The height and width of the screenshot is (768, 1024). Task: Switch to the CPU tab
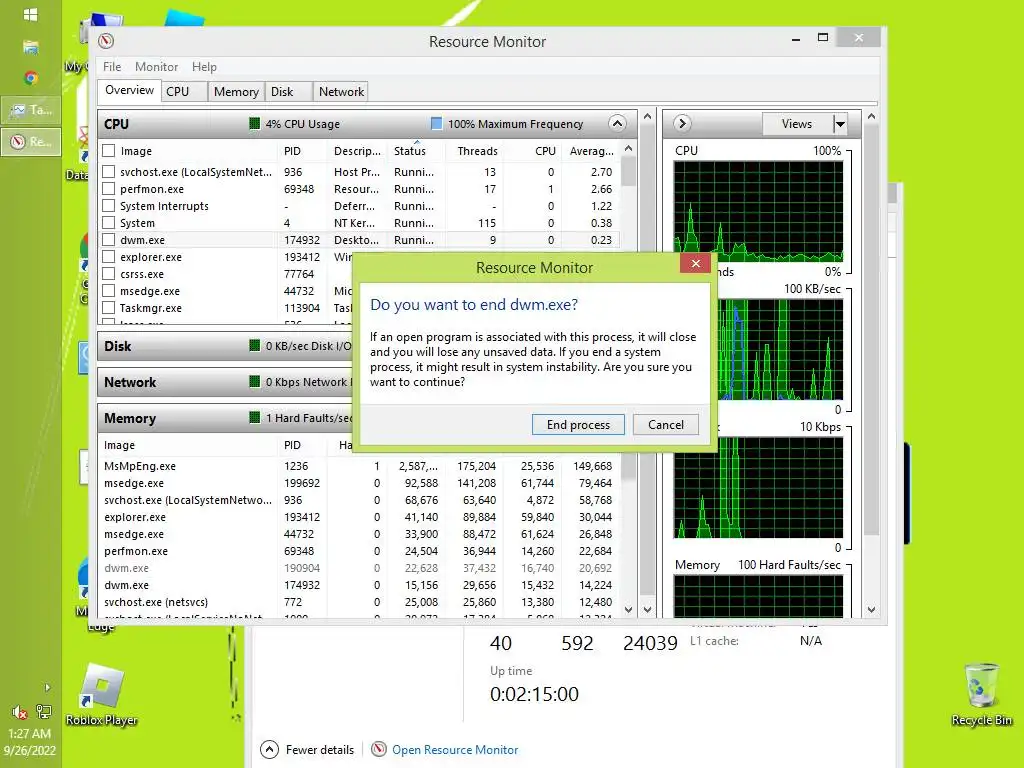pos(185,91)
